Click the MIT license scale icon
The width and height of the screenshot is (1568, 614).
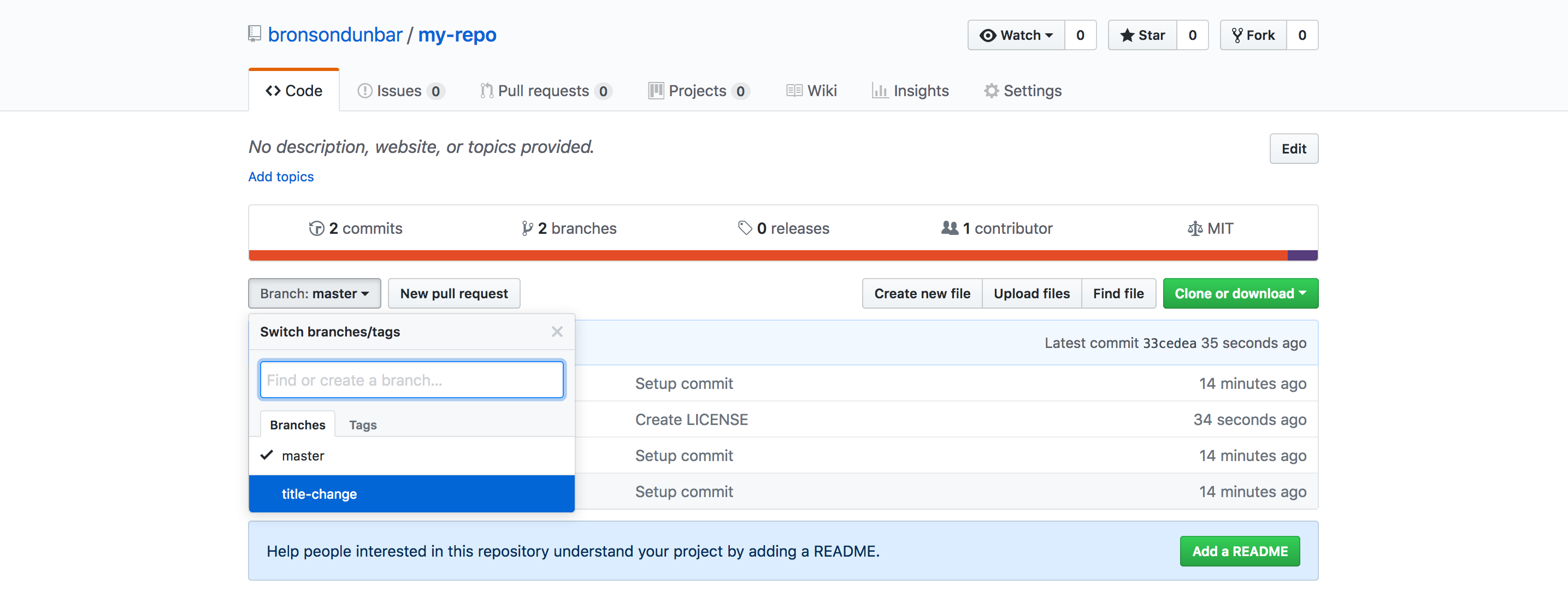click(x=1194, y=229)
